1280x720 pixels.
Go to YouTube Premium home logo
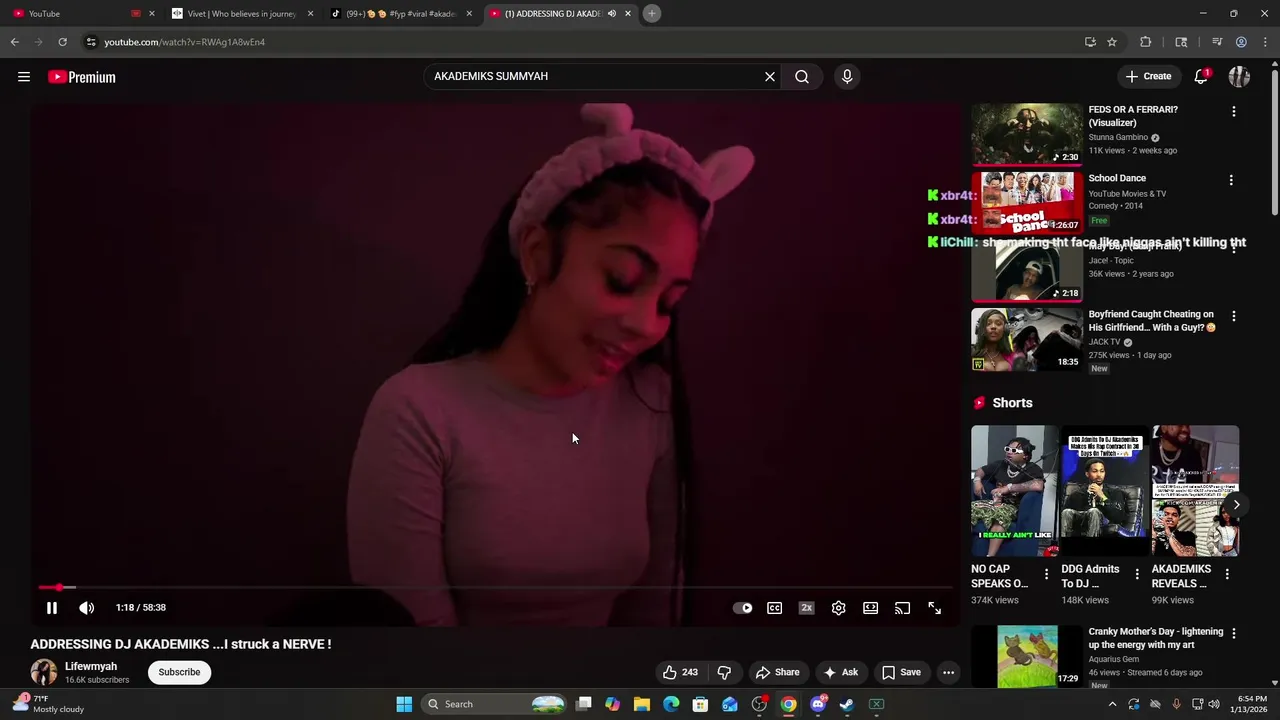[82, 77]
